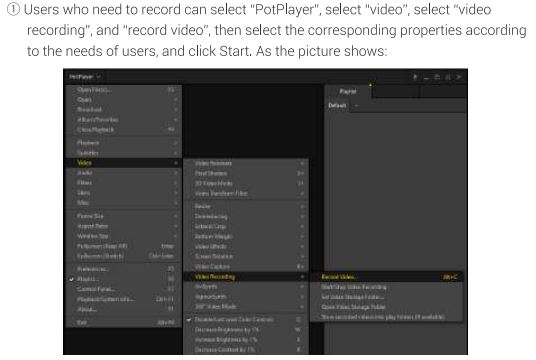Open the Extend/Crop submenu
536x360 pixels.
tap(246, 226)
